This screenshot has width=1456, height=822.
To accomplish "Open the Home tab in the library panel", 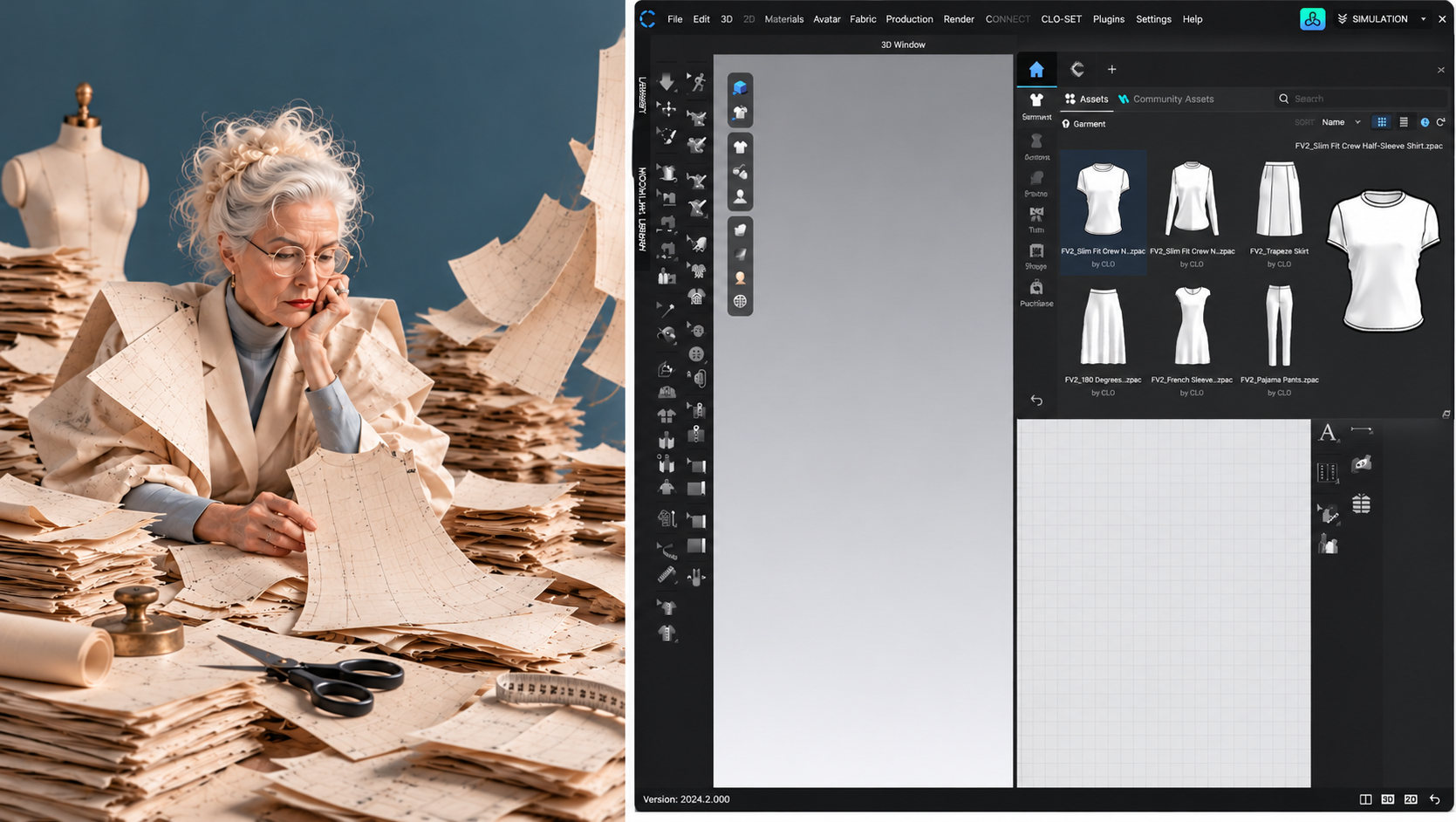I will click(1036, 70).
